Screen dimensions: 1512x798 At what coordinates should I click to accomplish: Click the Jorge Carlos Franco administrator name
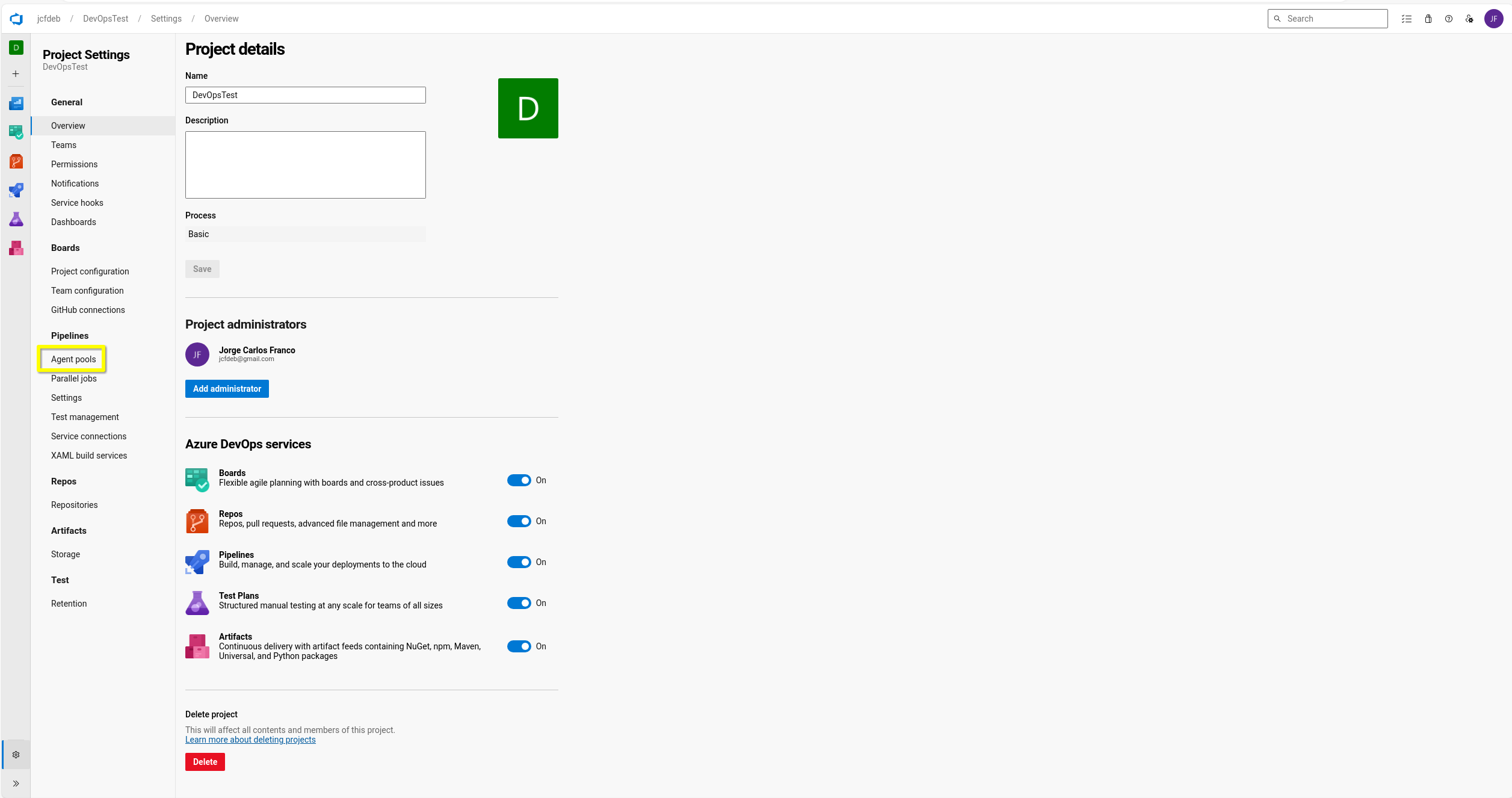tap(257, 350)
